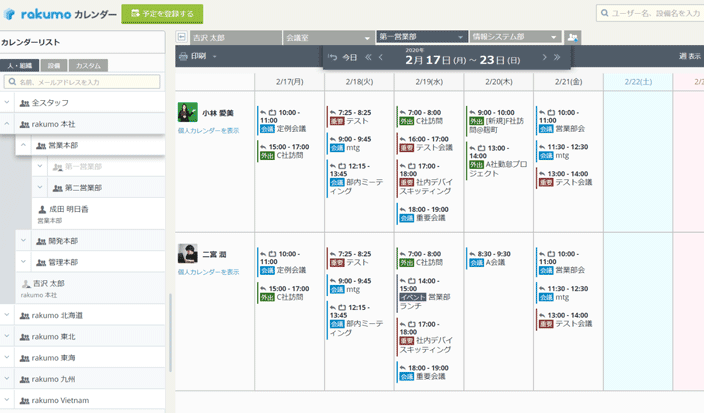Click the collapse icon left of 吉沢 太郎 tab
Screen dimensions: 704x413
pos(181,37)
